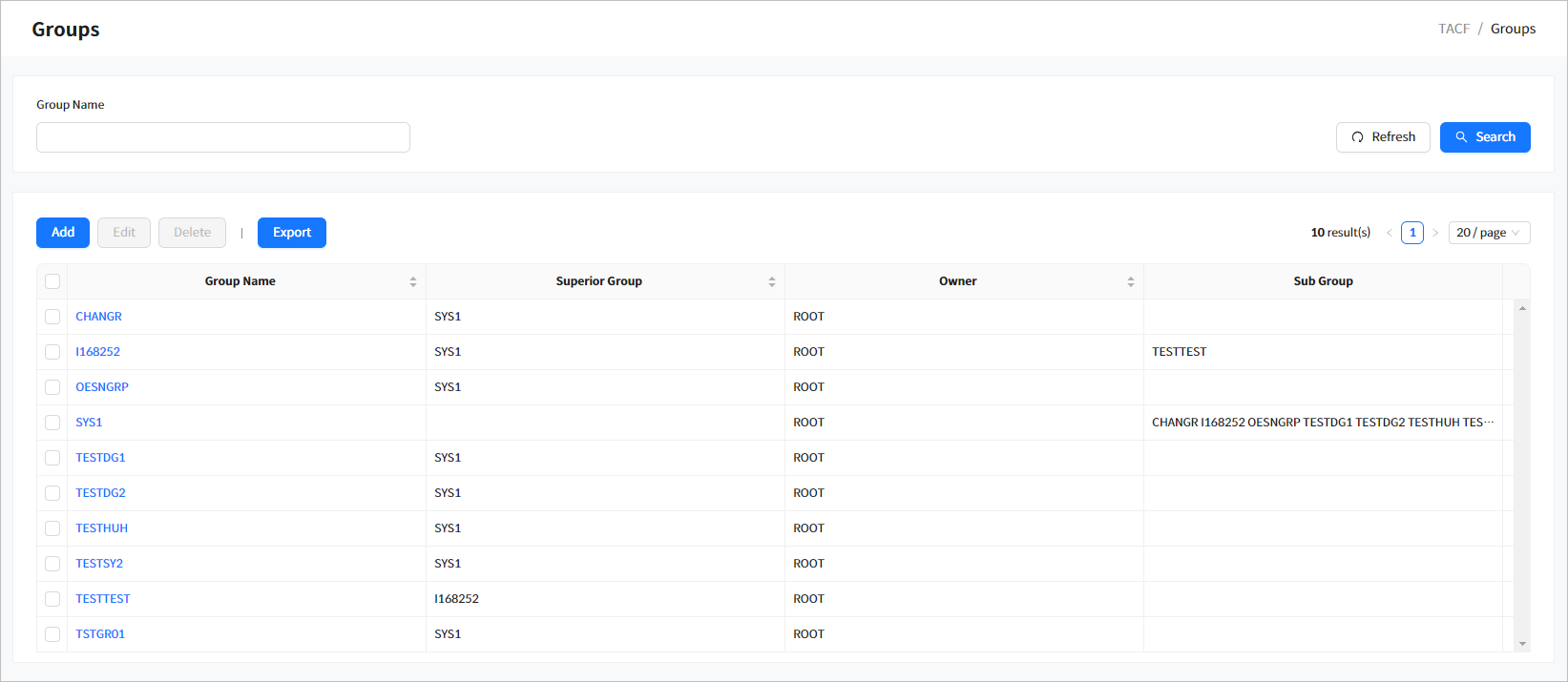Click the Refresh button
The image size is (1568, 682).
pyautogui.click(x=1382, y=137)
